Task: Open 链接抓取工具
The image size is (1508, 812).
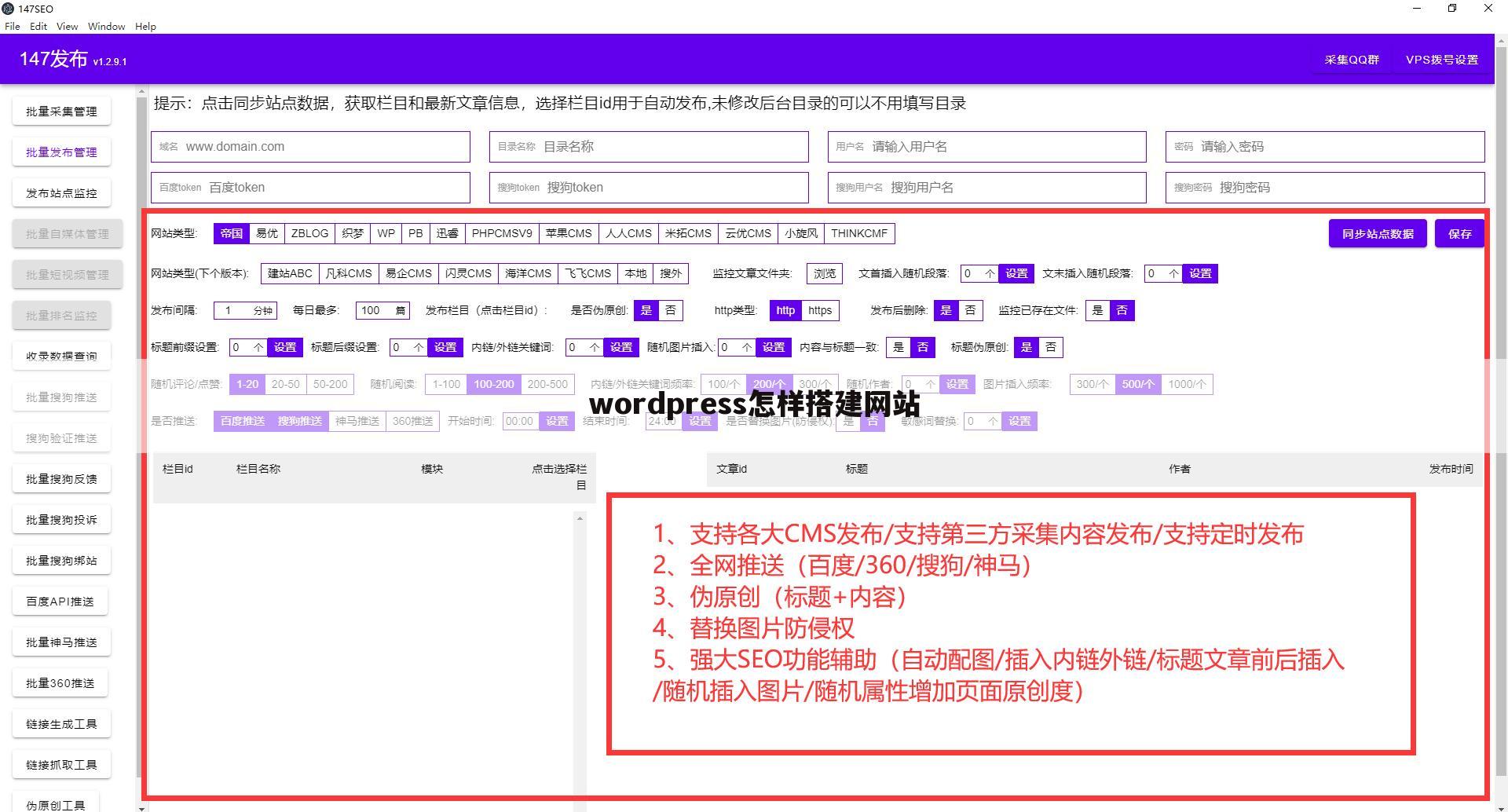Action: tap(61, 765)
